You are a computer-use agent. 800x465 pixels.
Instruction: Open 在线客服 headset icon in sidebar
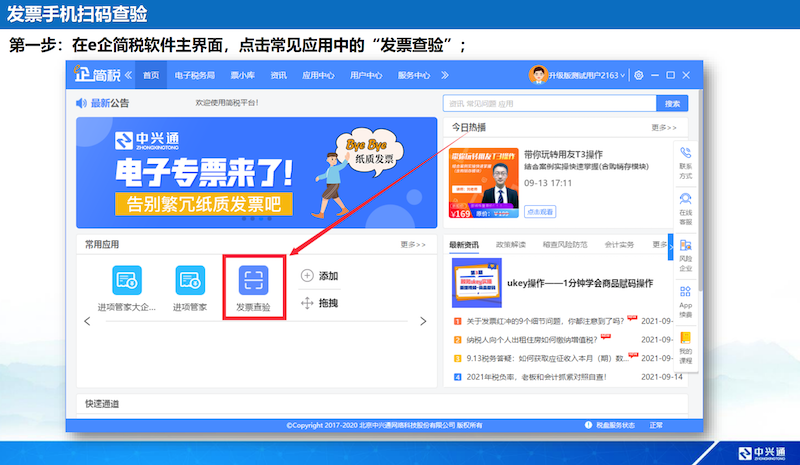click(685, 200)
